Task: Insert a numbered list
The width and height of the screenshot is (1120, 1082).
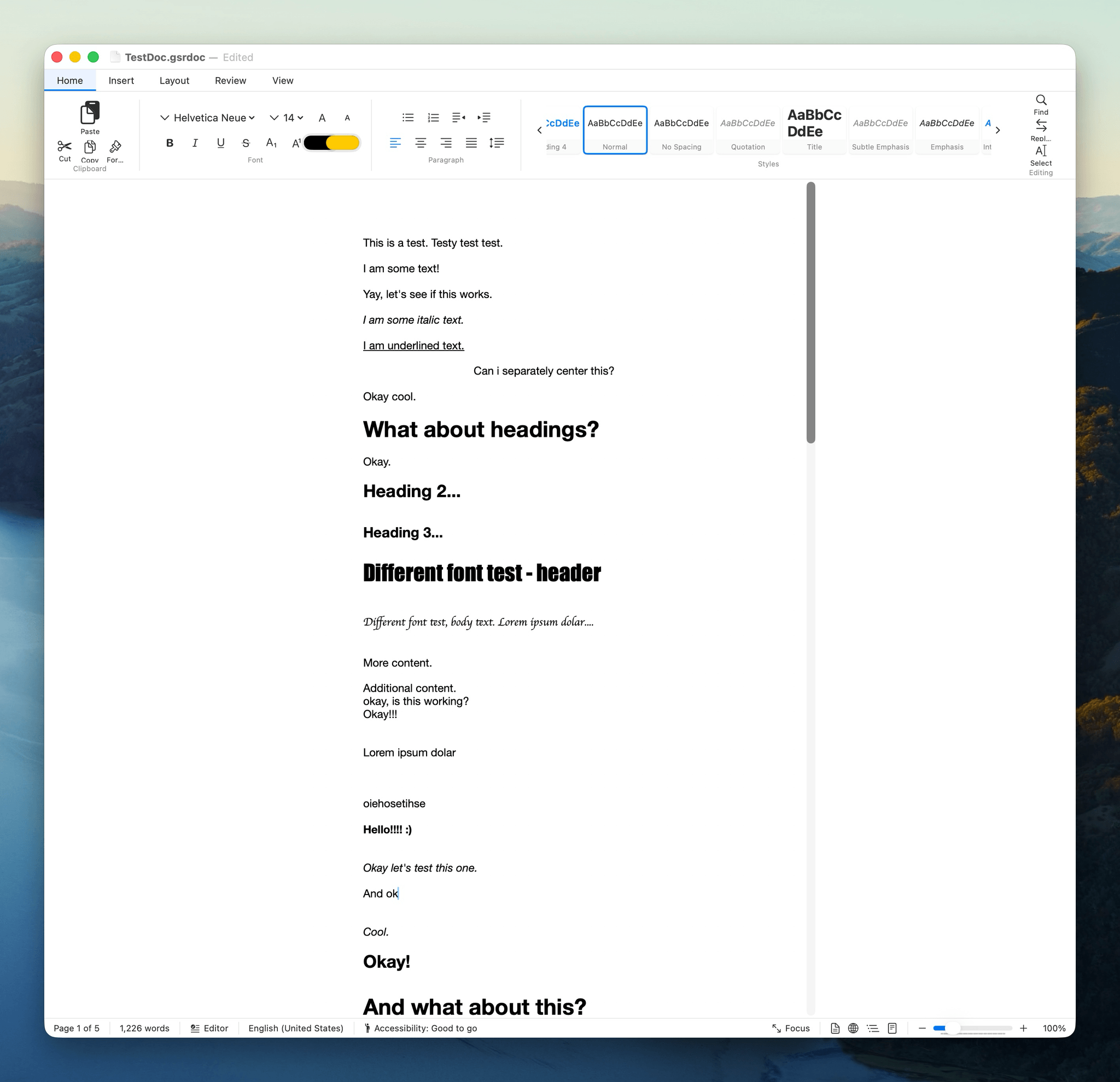Action: point(433,117)
